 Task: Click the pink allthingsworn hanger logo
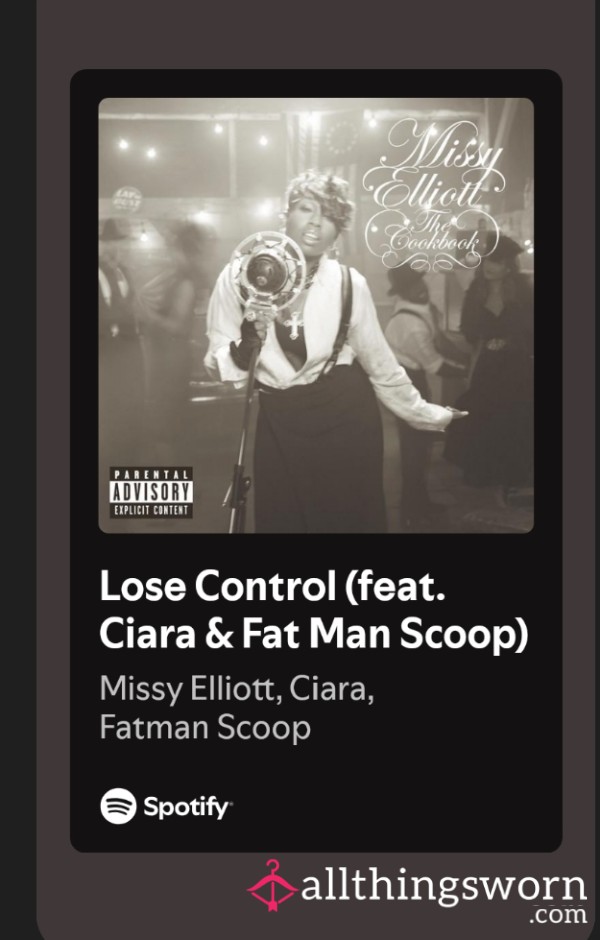pyautogui.click(x=273, y=885)
